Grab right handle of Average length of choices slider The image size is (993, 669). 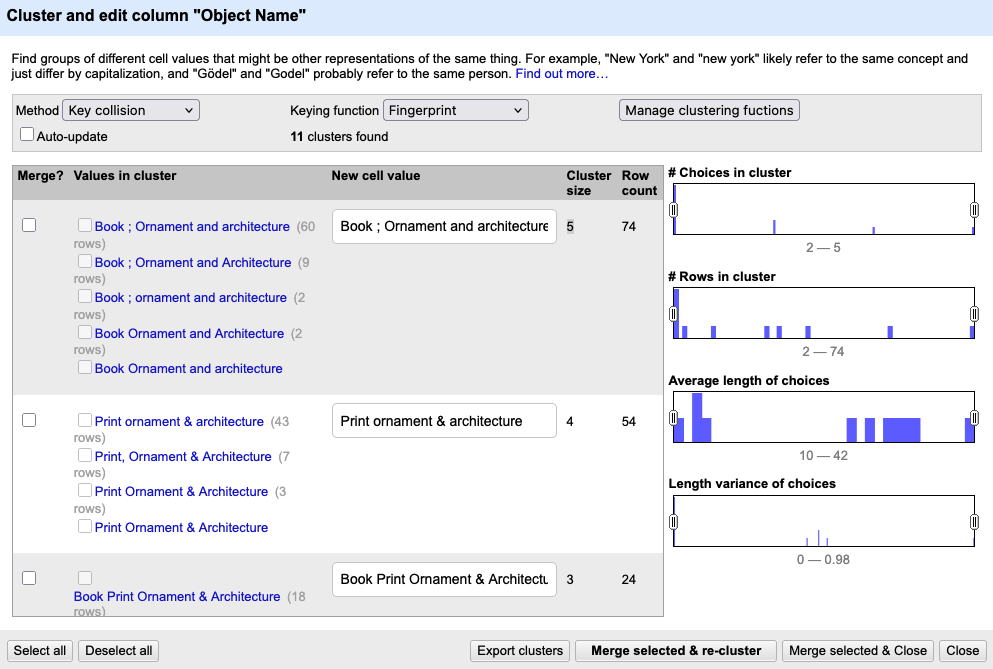tap(974, 417)
